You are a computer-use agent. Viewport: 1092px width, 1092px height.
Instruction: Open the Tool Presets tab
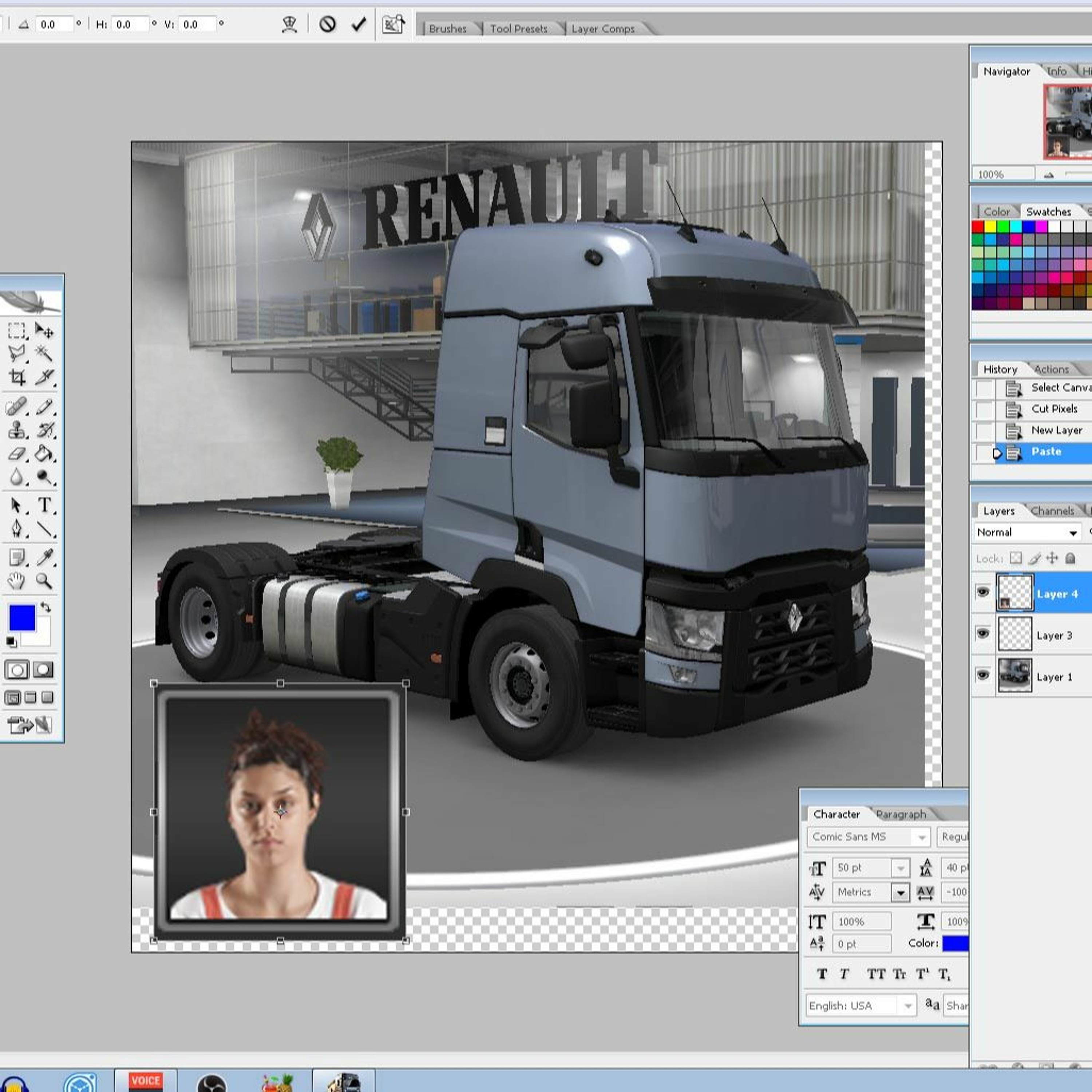pos(518,29)
